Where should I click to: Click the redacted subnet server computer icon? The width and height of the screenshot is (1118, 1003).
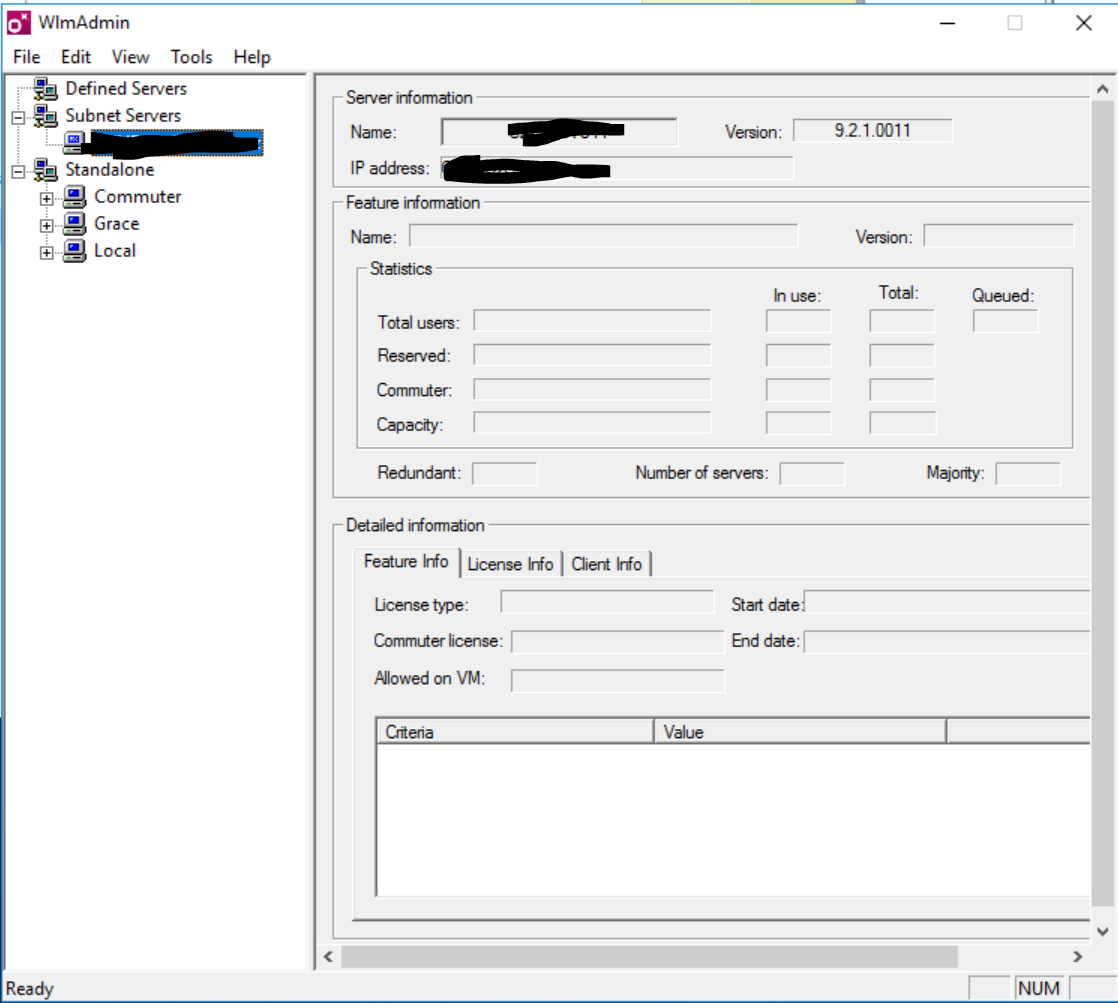pyautogui.click(x=73, y=142)
